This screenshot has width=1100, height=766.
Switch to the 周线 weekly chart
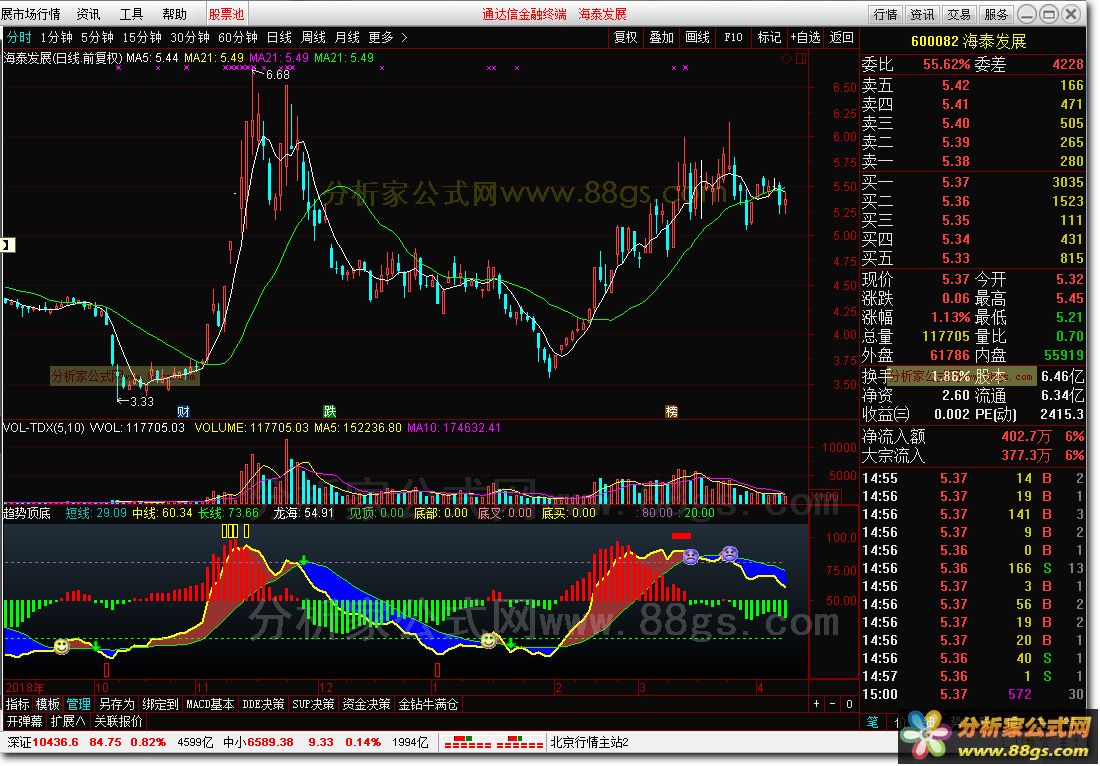tap(313, 37)
